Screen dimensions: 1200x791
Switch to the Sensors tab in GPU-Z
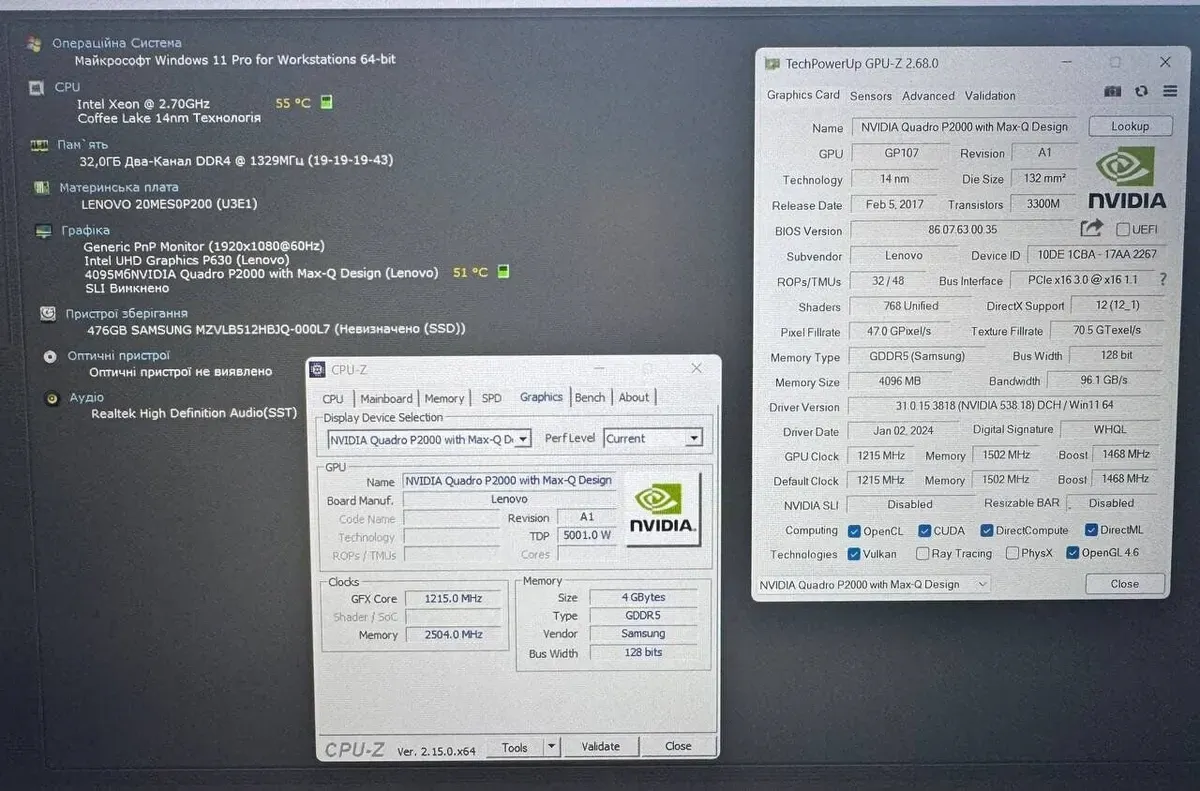[870, 96]
